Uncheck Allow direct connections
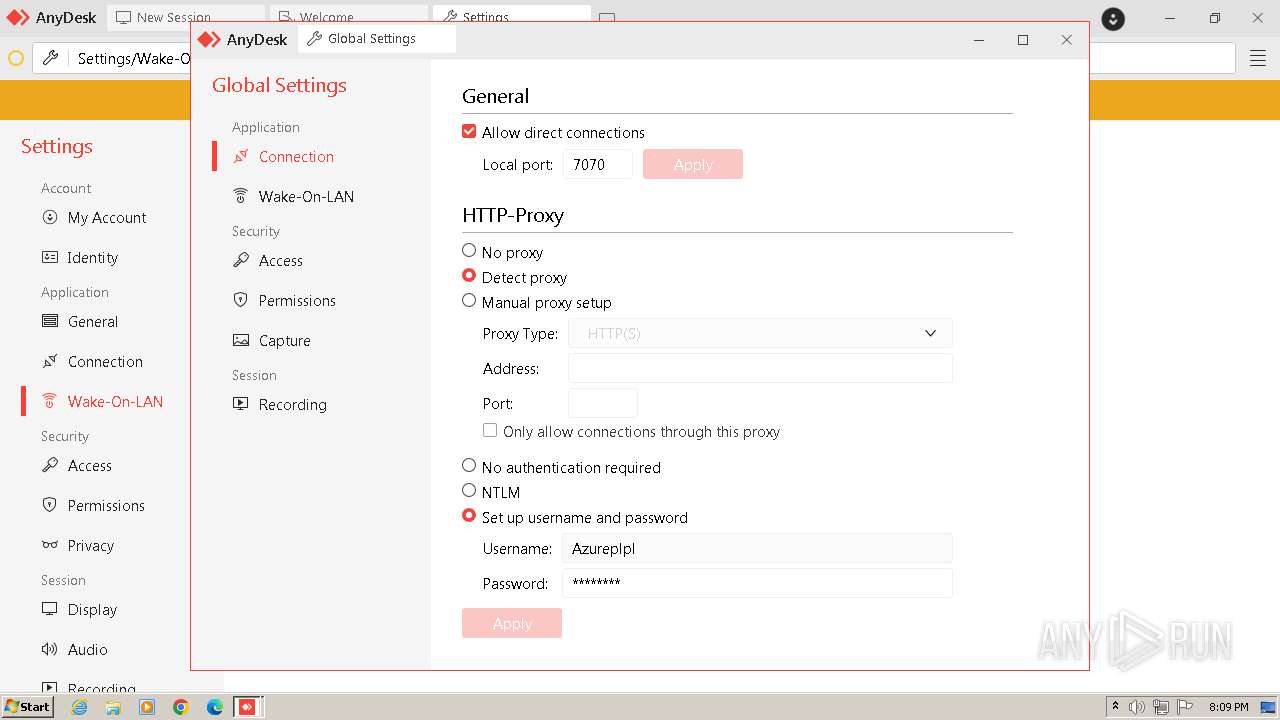1280x720 pixels. click(x=469, y=131)
